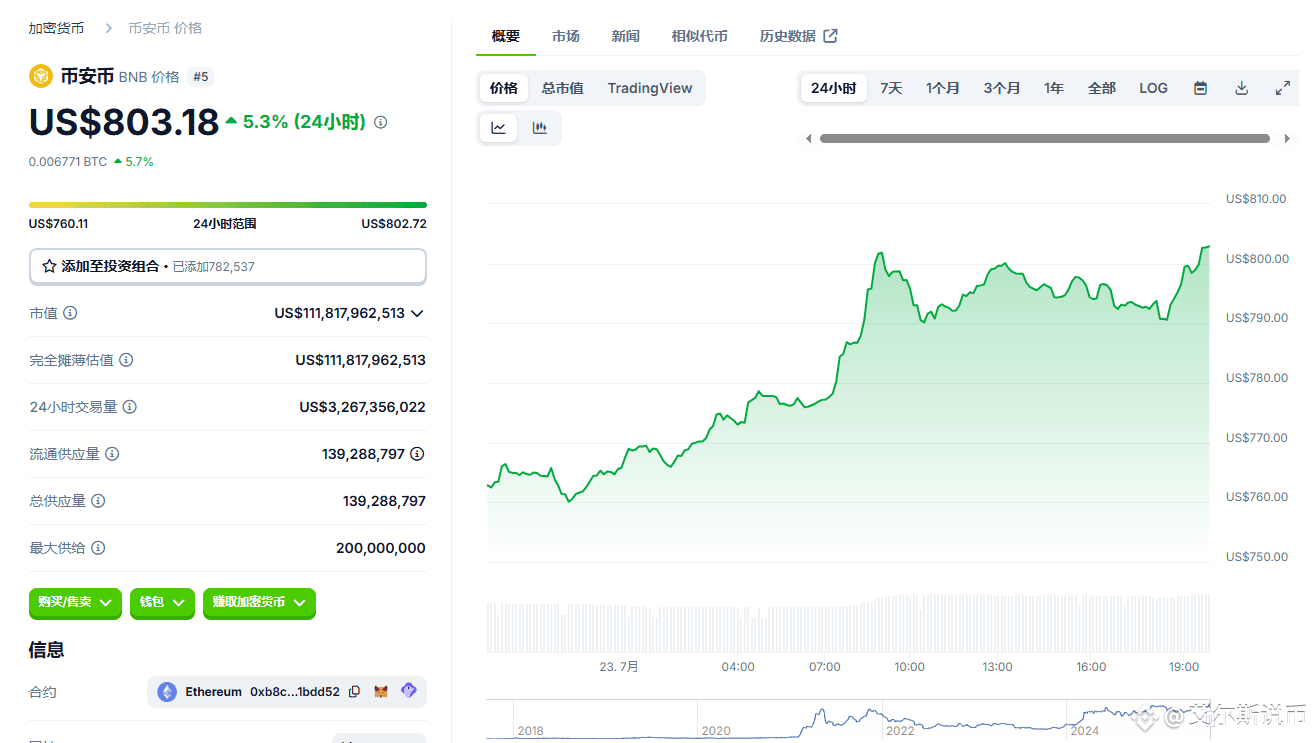
Task: Open 相似代币 tab
Action: [x=700, y=36]
